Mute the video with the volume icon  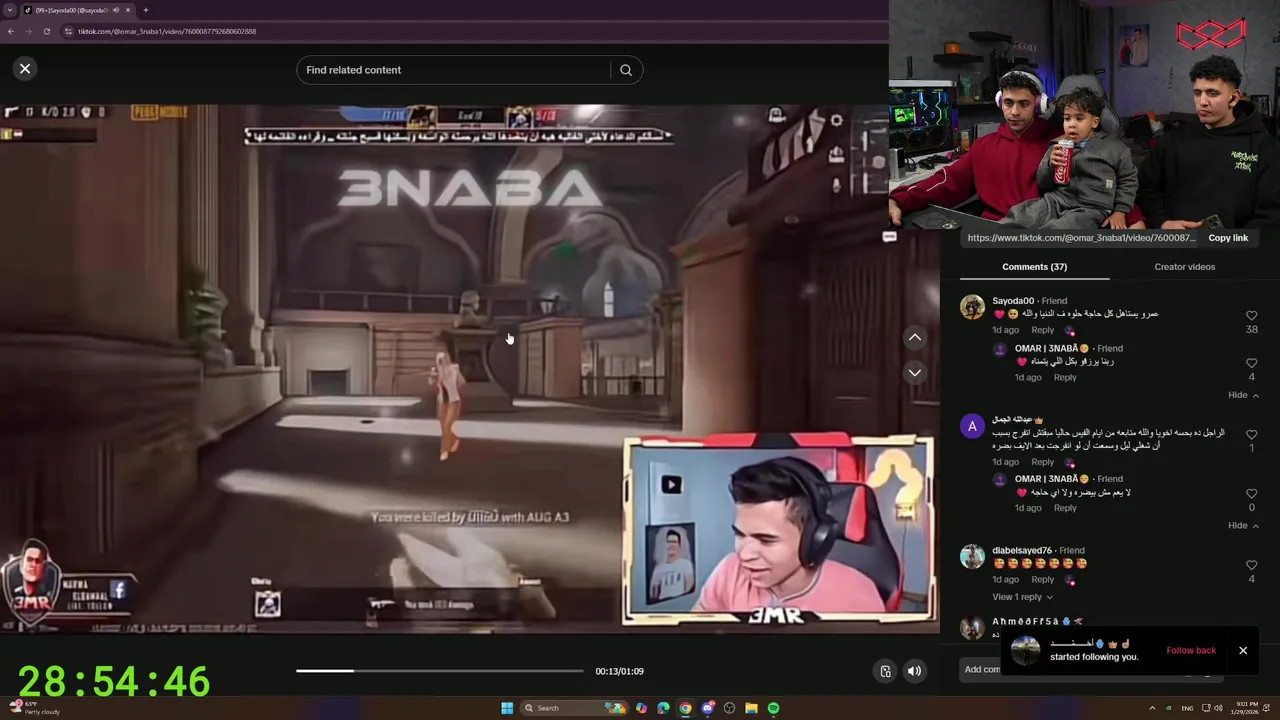click(914, 671)
